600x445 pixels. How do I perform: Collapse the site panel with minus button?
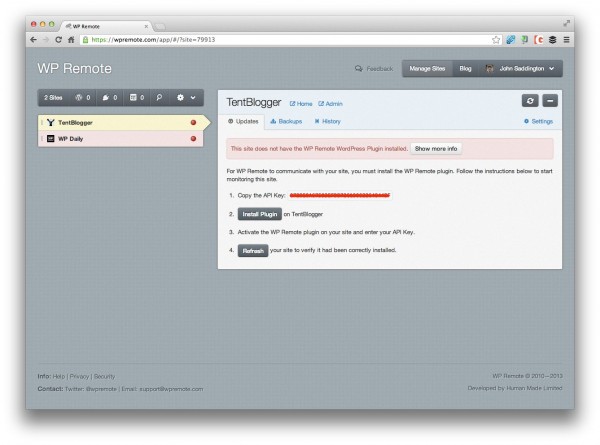pyautogui.click(x=550, y=101)
